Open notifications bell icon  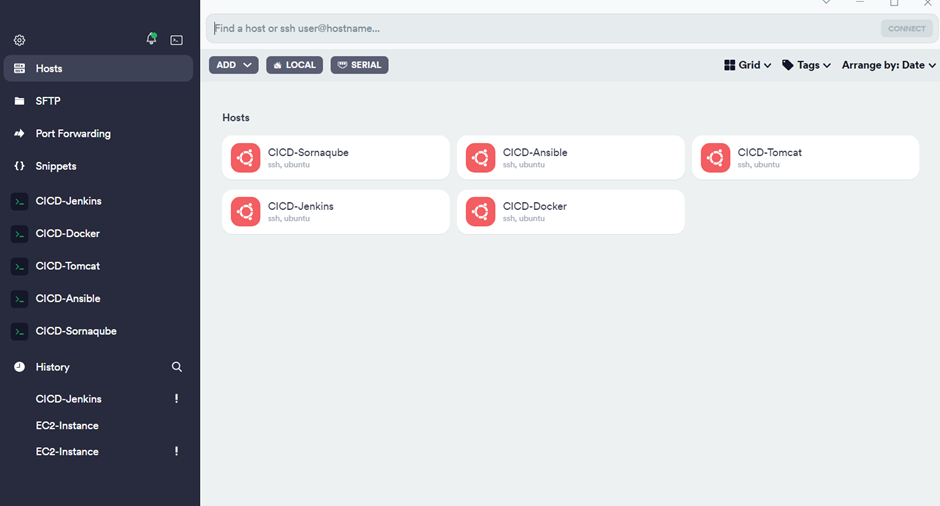pos(151,39)
